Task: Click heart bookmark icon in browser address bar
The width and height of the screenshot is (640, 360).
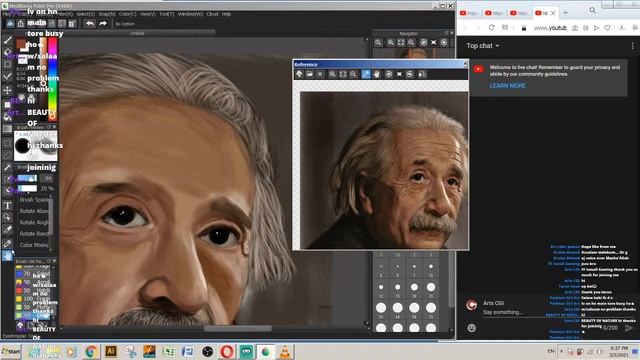Action: coord(607,28)
